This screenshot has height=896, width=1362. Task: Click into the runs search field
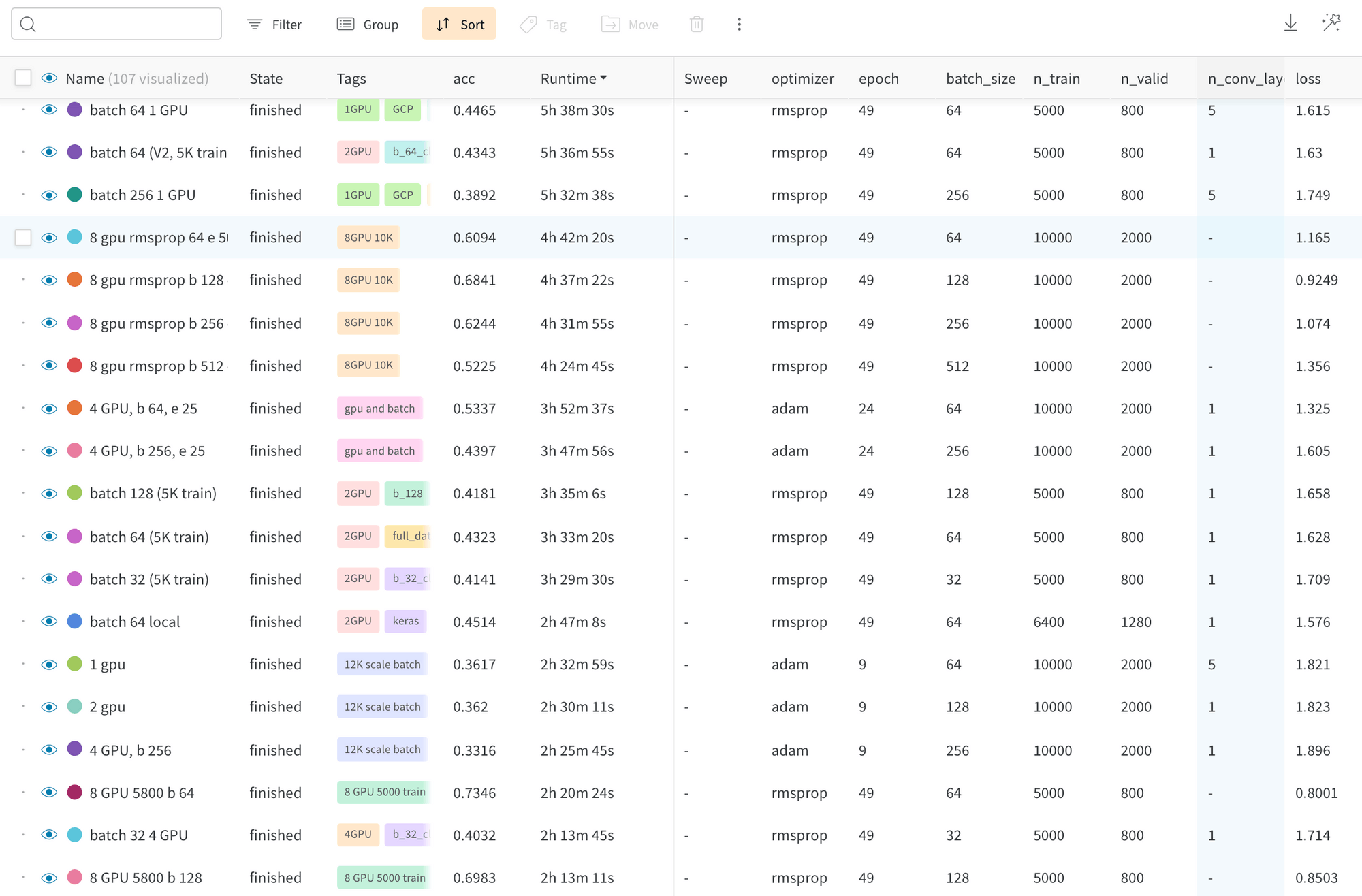[126, 25]
